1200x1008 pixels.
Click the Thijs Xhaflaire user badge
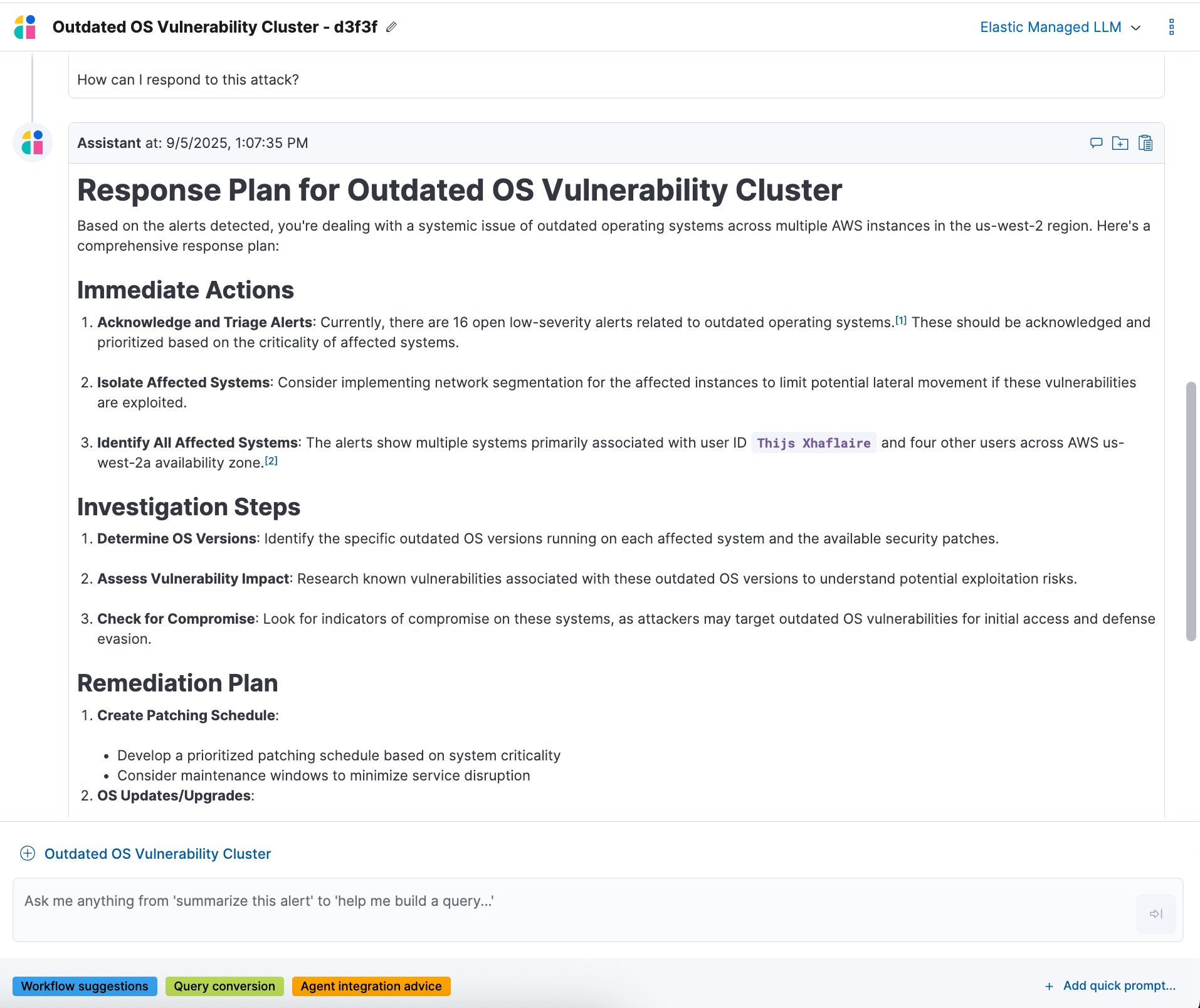click(x=813, y=443)
